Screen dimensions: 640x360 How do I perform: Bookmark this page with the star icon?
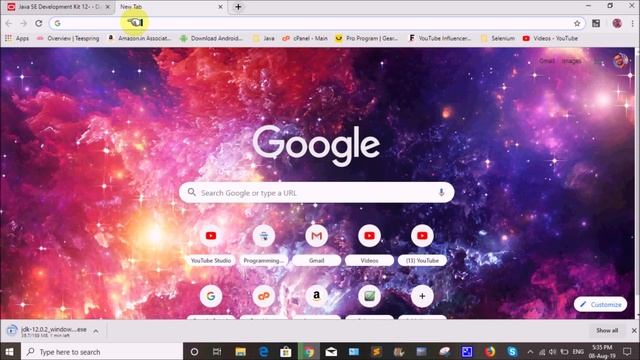pyautogui.click(x=577, y=23)
